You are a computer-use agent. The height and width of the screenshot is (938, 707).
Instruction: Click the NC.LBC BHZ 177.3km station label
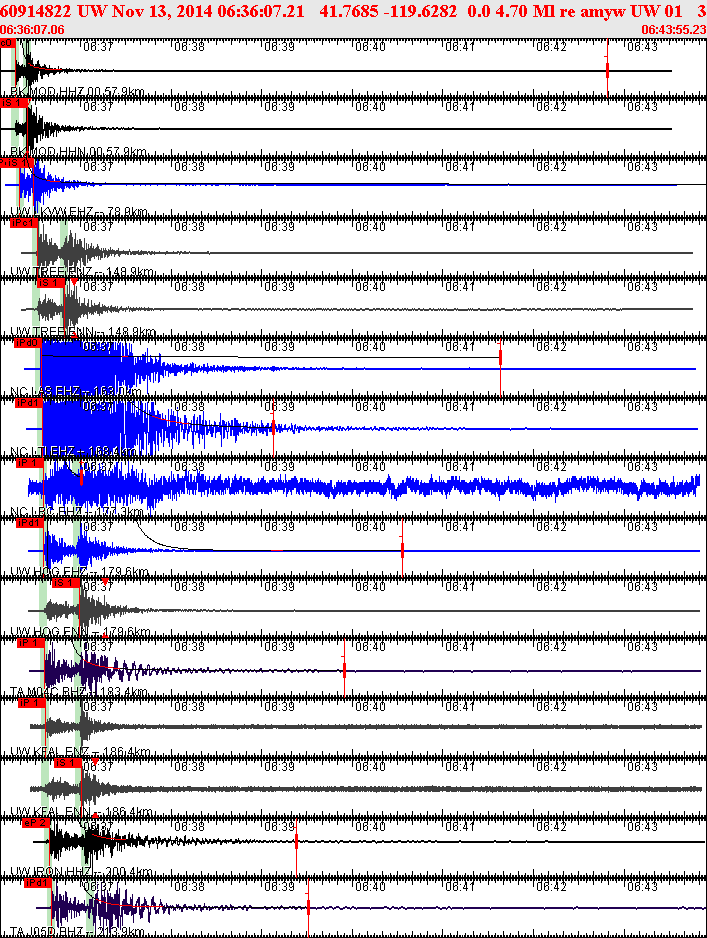pyautogui.click(x=77, y=511)
